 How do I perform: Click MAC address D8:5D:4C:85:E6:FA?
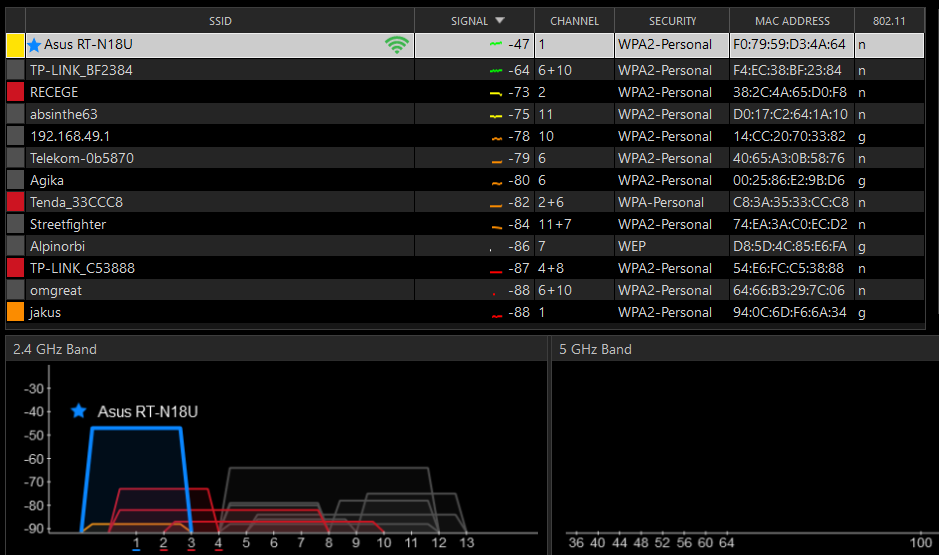790,246
